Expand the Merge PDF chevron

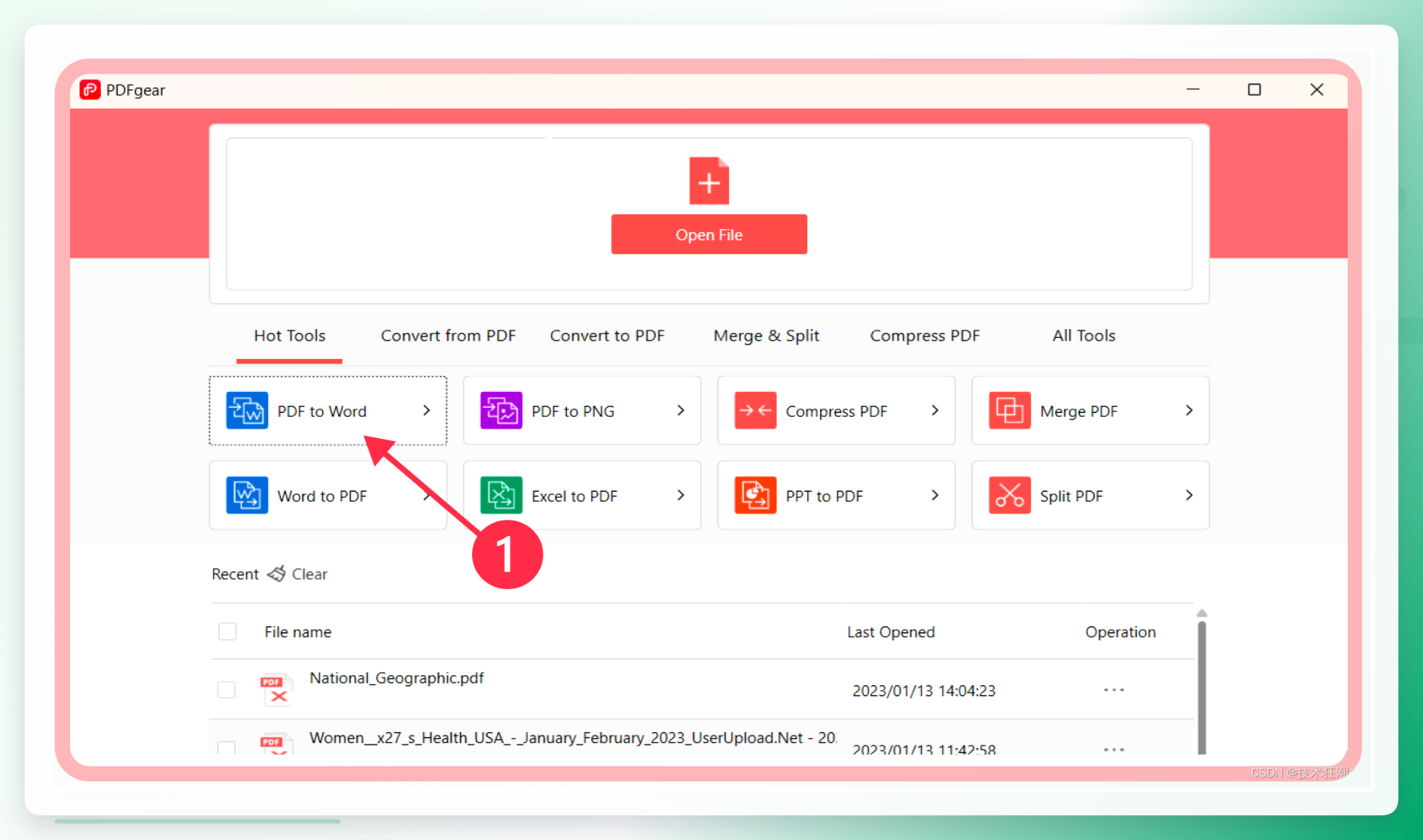tap(1189, 410)
